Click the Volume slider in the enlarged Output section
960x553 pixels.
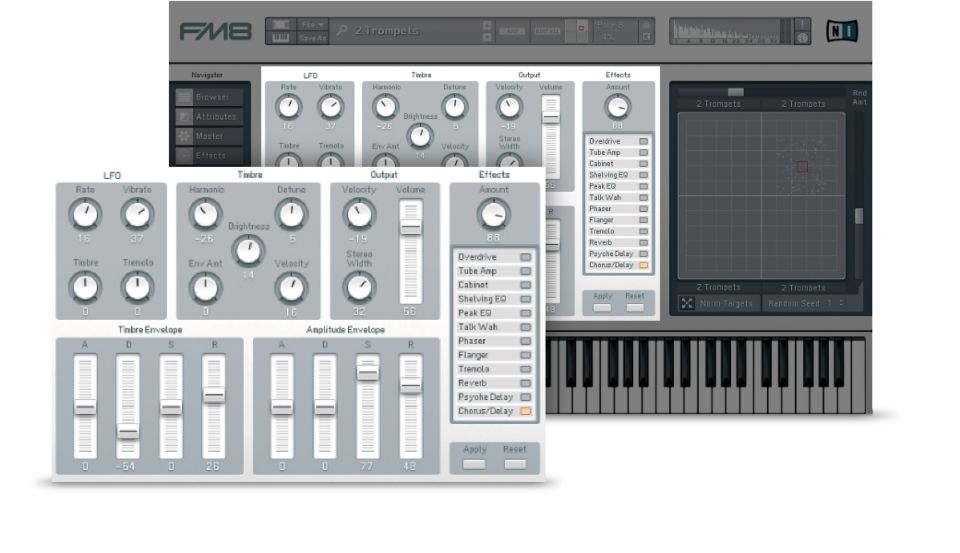411,228
